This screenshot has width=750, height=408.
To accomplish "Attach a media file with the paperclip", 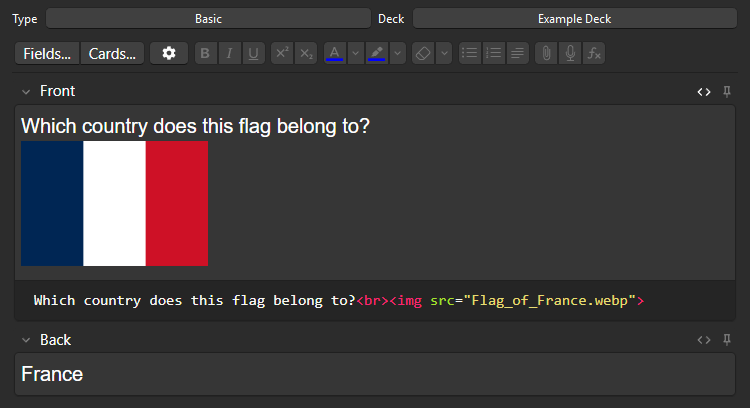I will pyautogui.click(x=546, y=53).
